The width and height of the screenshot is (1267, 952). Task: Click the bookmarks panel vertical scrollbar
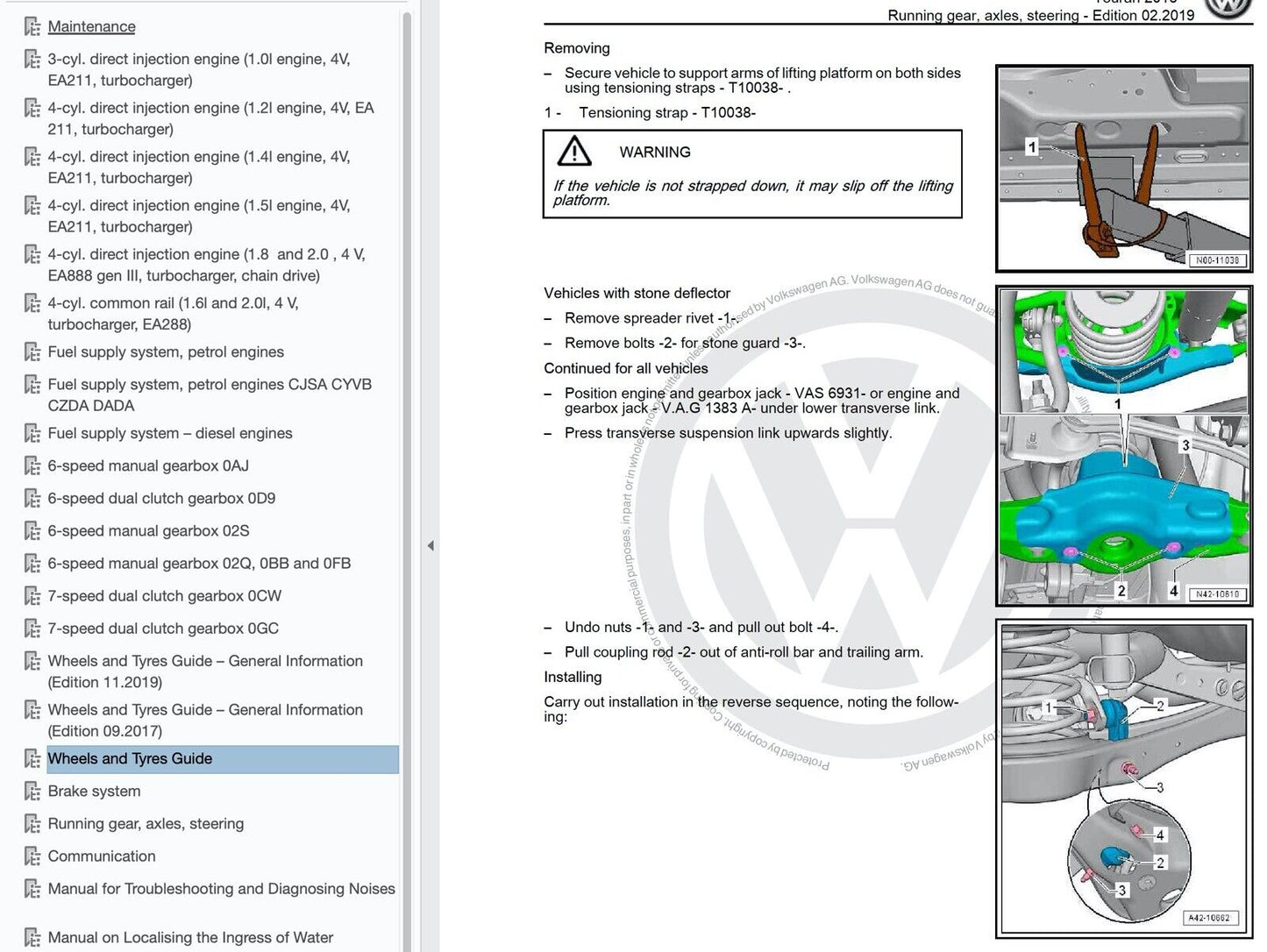pos(407,438)
